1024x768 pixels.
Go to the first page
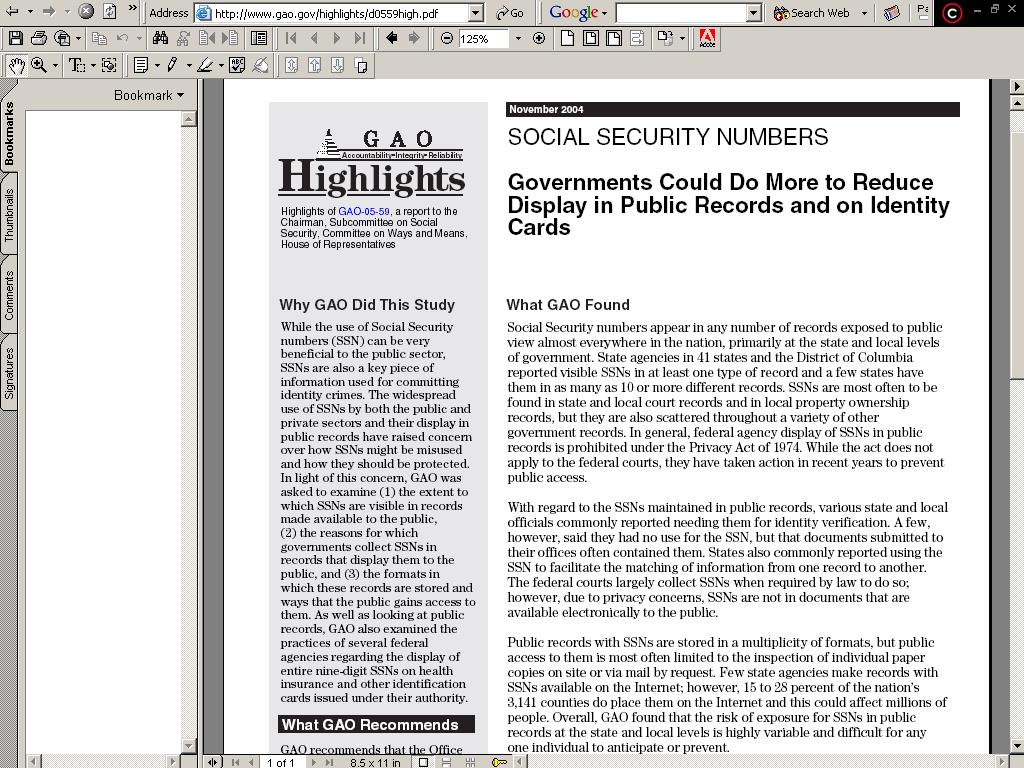(x=291, y=39)
